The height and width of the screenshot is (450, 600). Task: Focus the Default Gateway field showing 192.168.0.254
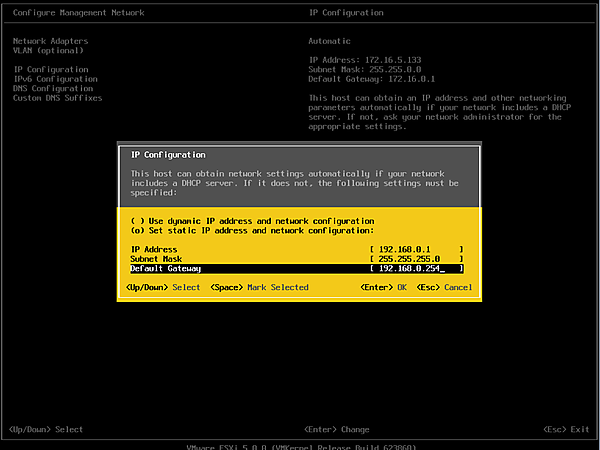pyautogui.click(x=416, y=268)
